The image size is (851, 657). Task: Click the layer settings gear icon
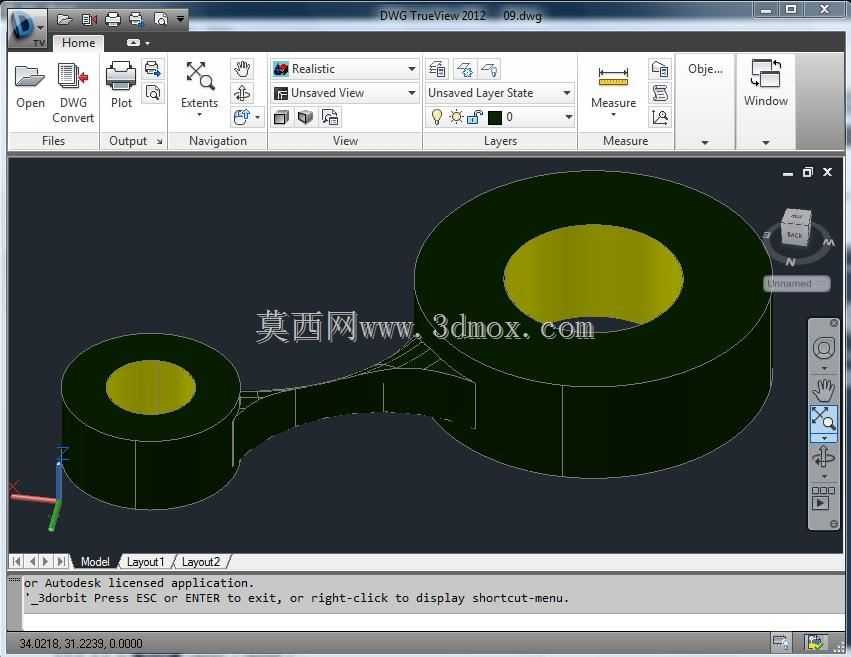pyautogui.click(x=465, y=69)
